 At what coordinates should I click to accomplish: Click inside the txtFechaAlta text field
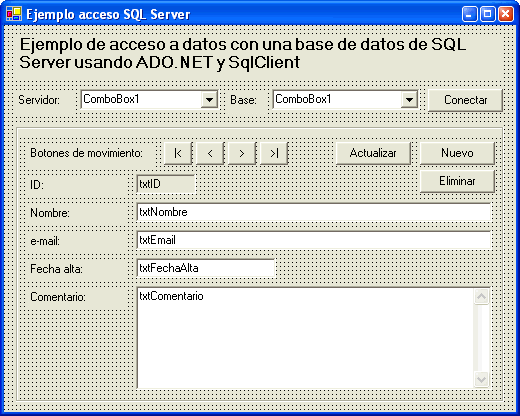pyautogui.click(x=205, y=268)
